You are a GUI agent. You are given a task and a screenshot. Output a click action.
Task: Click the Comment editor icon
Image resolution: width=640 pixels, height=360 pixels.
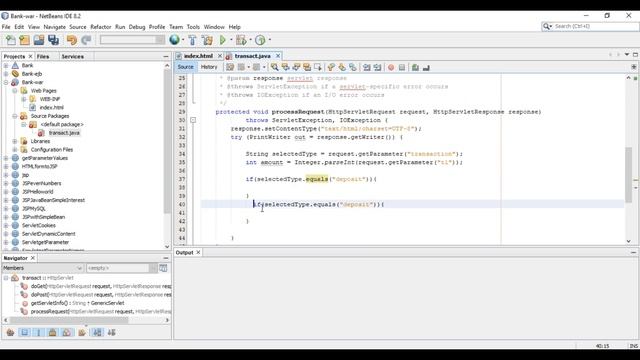click(415, 67)
